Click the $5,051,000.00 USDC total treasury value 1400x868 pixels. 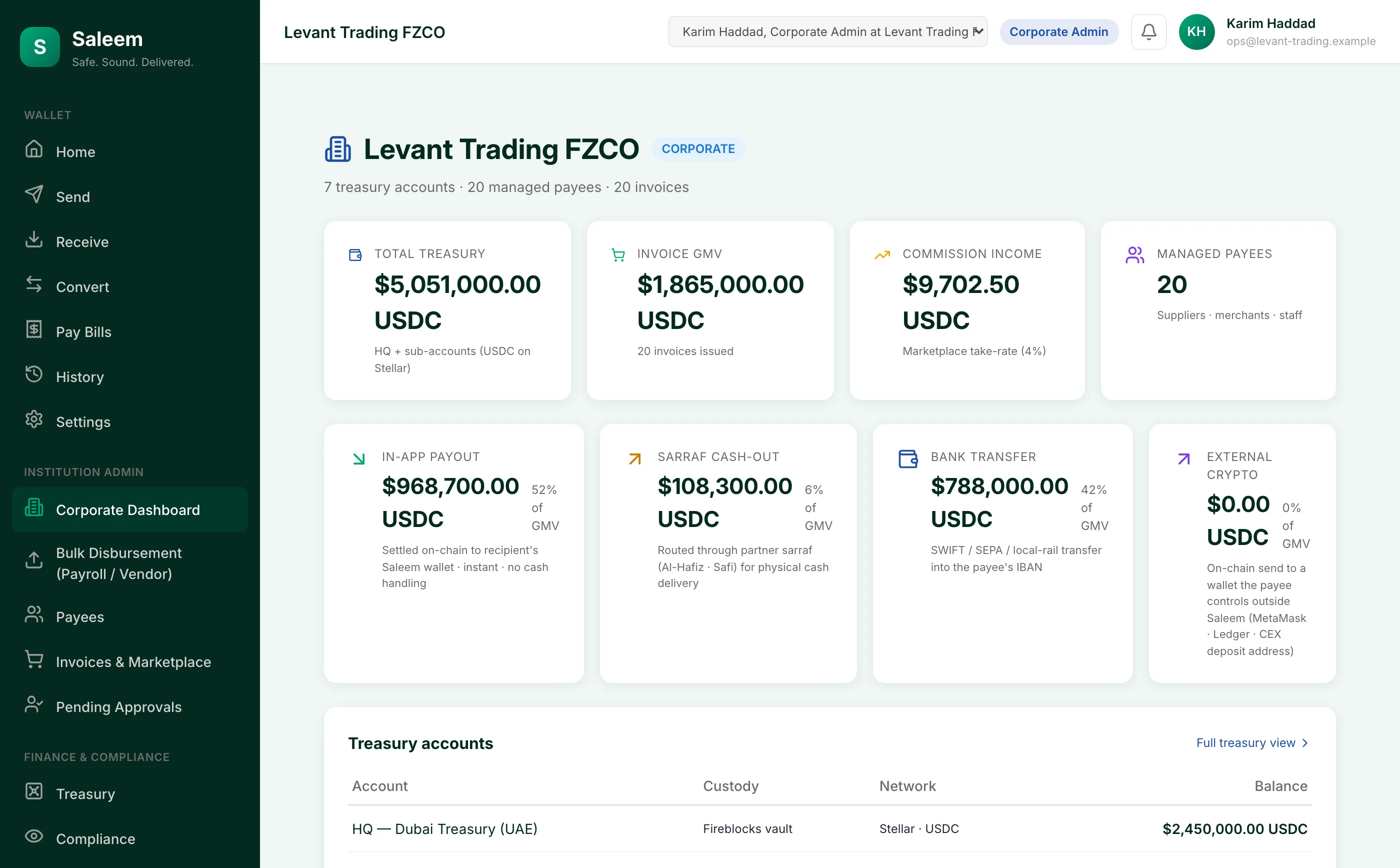click(457, 302)
